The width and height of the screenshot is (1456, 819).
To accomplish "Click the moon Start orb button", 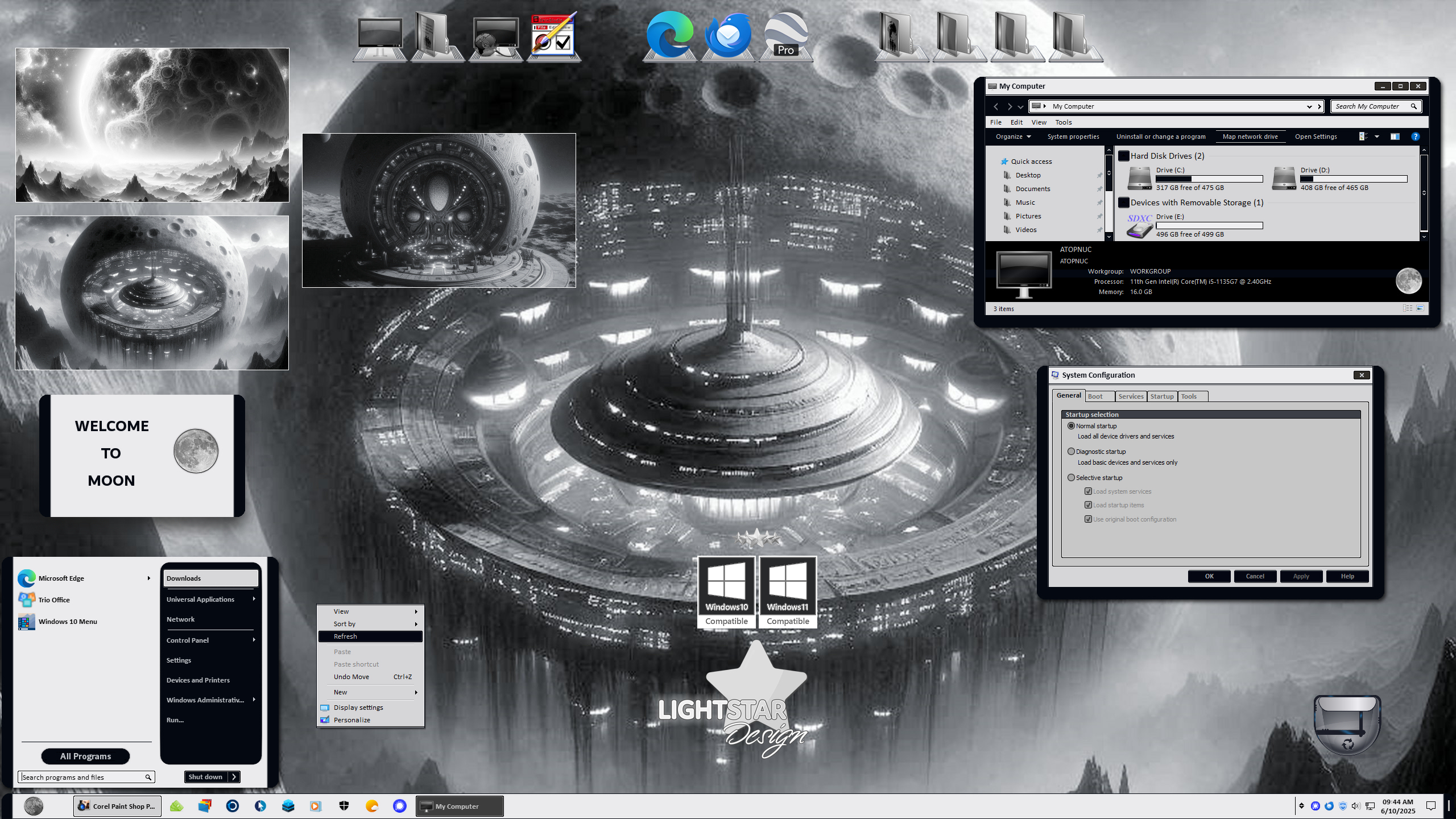I will [34, 806].
